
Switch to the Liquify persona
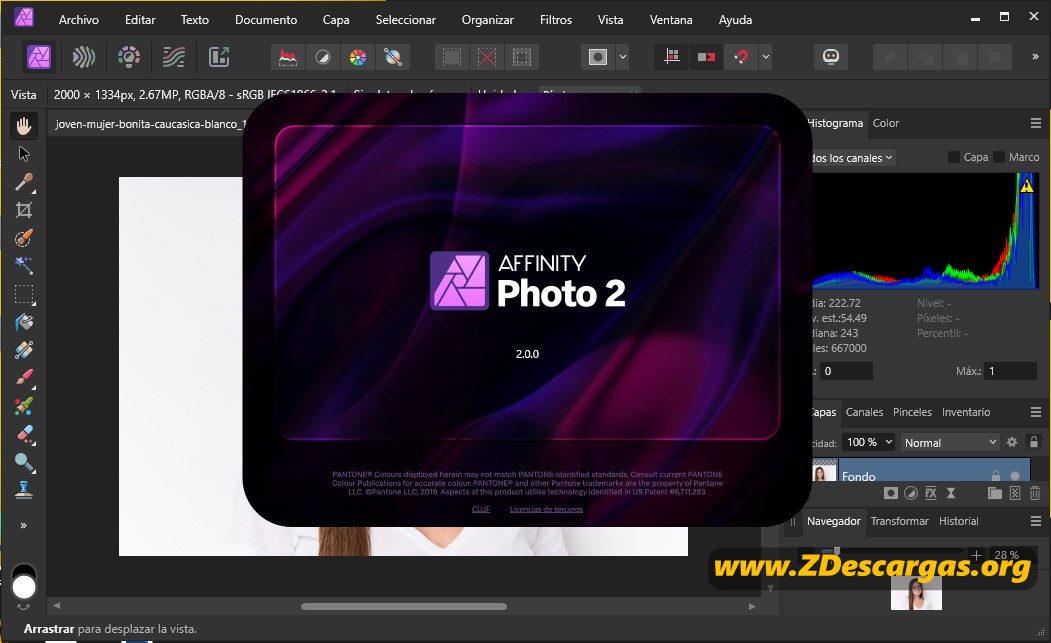tap(83, 57)
